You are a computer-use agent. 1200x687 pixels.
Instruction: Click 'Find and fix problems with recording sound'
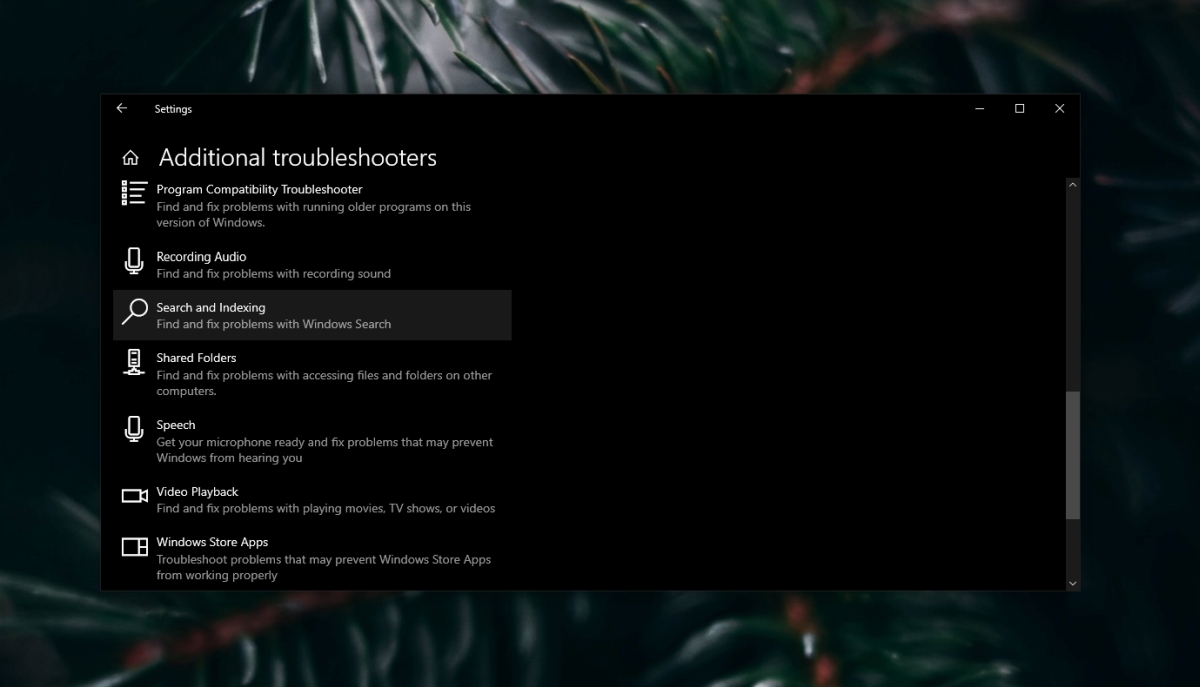point(273,274)
